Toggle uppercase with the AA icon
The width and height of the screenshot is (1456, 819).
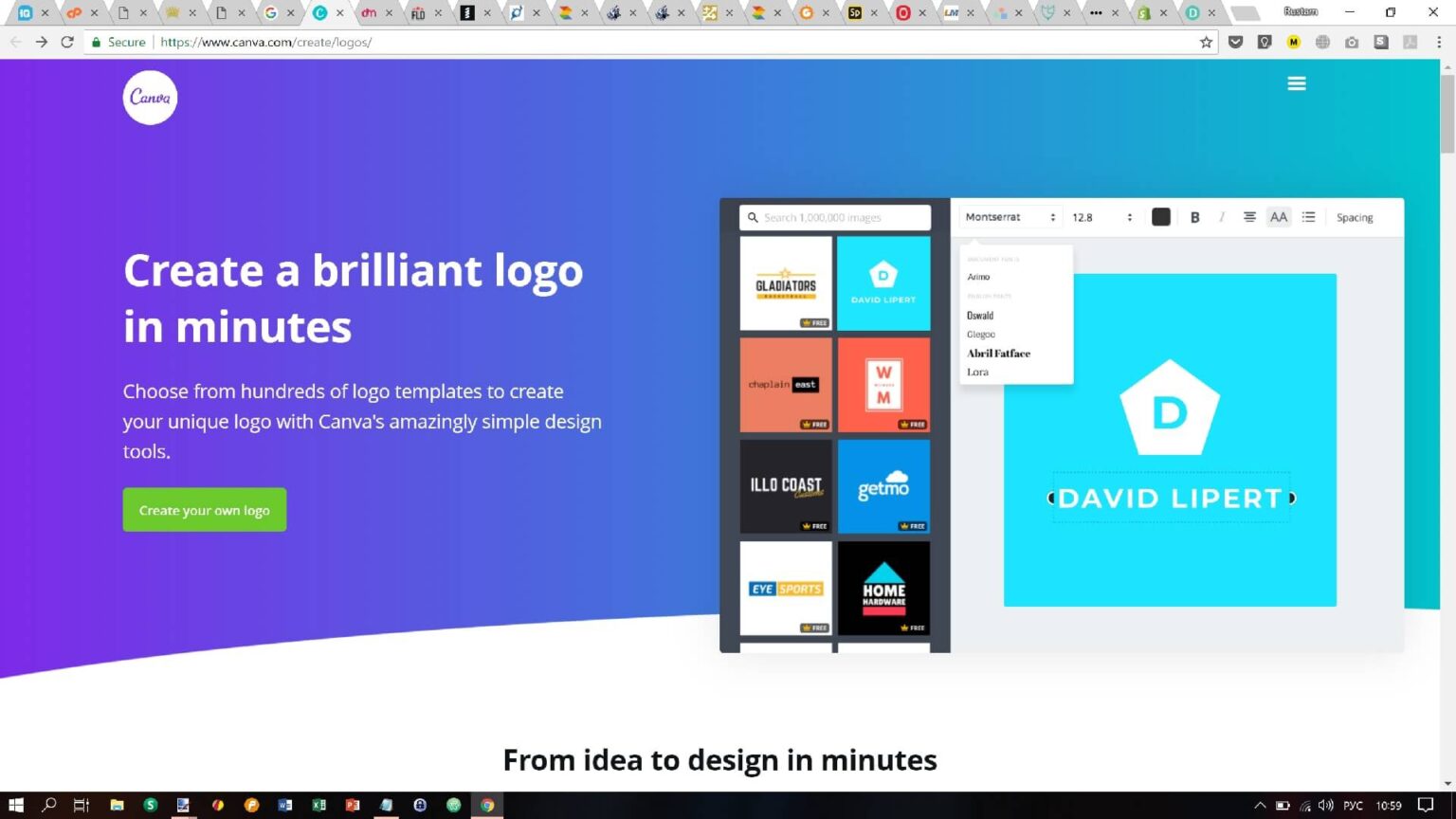1279,217
